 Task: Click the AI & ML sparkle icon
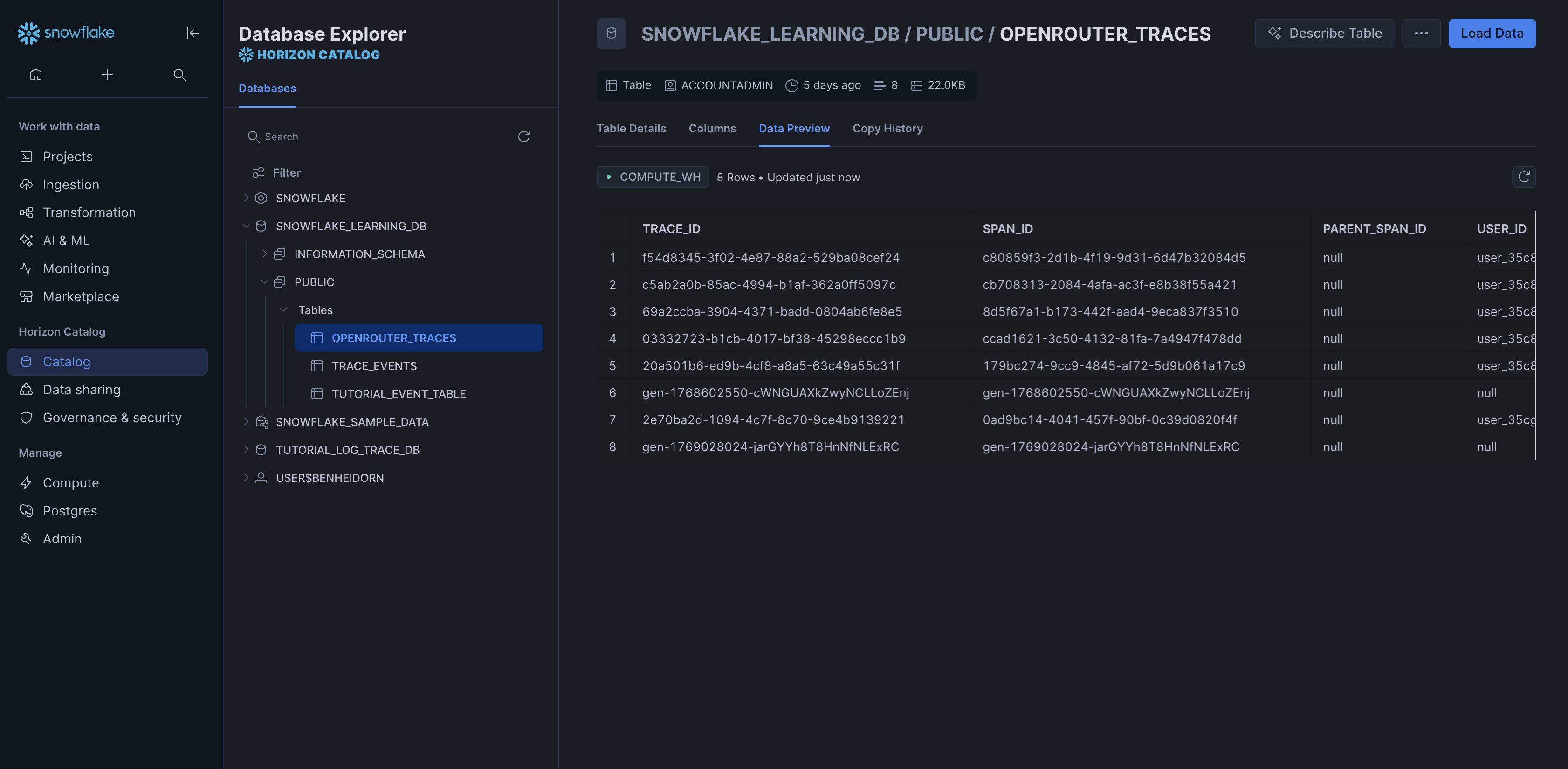[x=26, y=240]
